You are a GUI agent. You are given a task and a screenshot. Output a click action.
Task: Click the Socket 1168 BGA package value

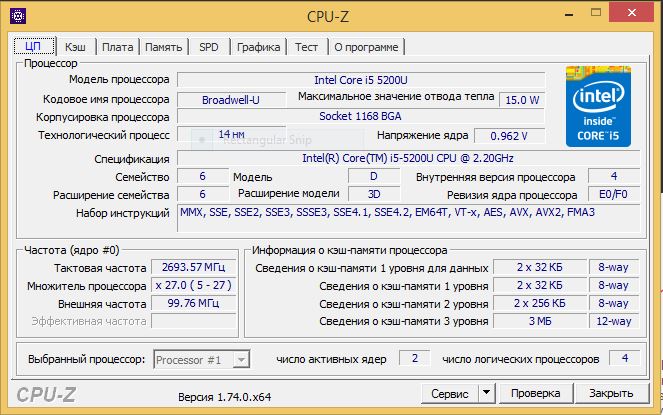click(361, 116)
